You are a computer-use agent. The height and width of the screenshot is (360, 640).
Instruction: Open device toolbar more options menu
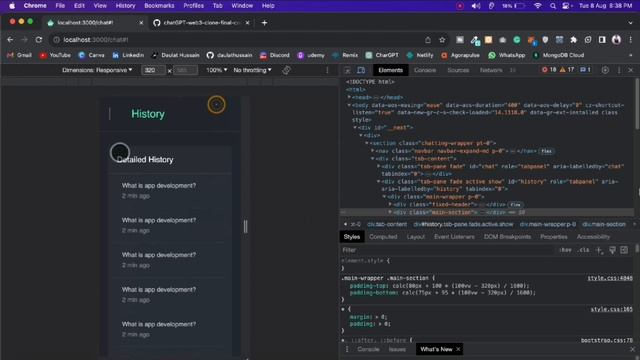click(327, 70)
